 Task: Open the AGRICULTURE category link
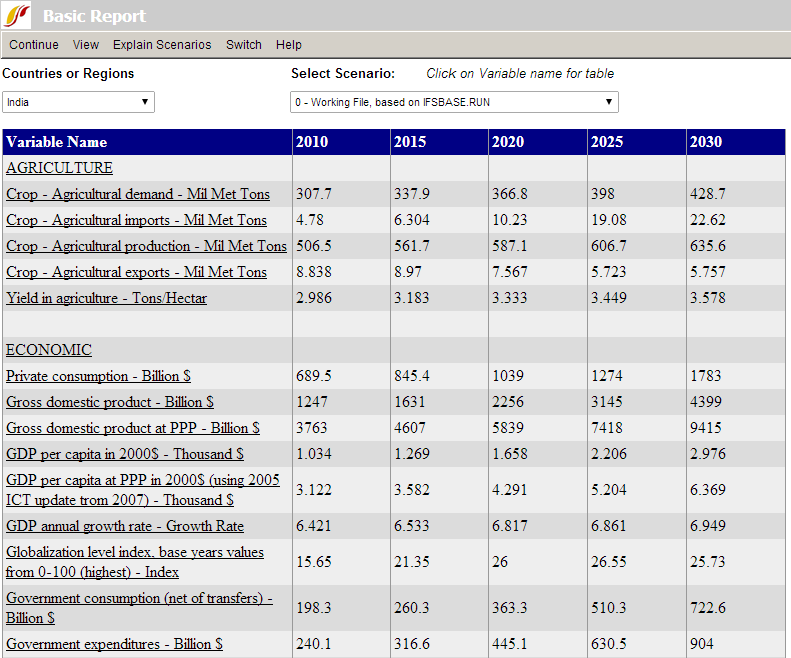coord(59,168)
